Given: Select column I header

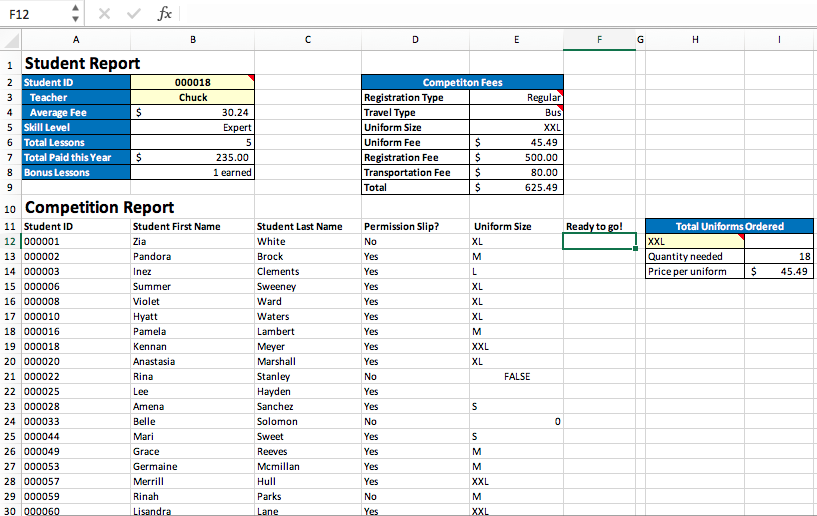Looking at the screenshot, I should (x=779, y=40).
